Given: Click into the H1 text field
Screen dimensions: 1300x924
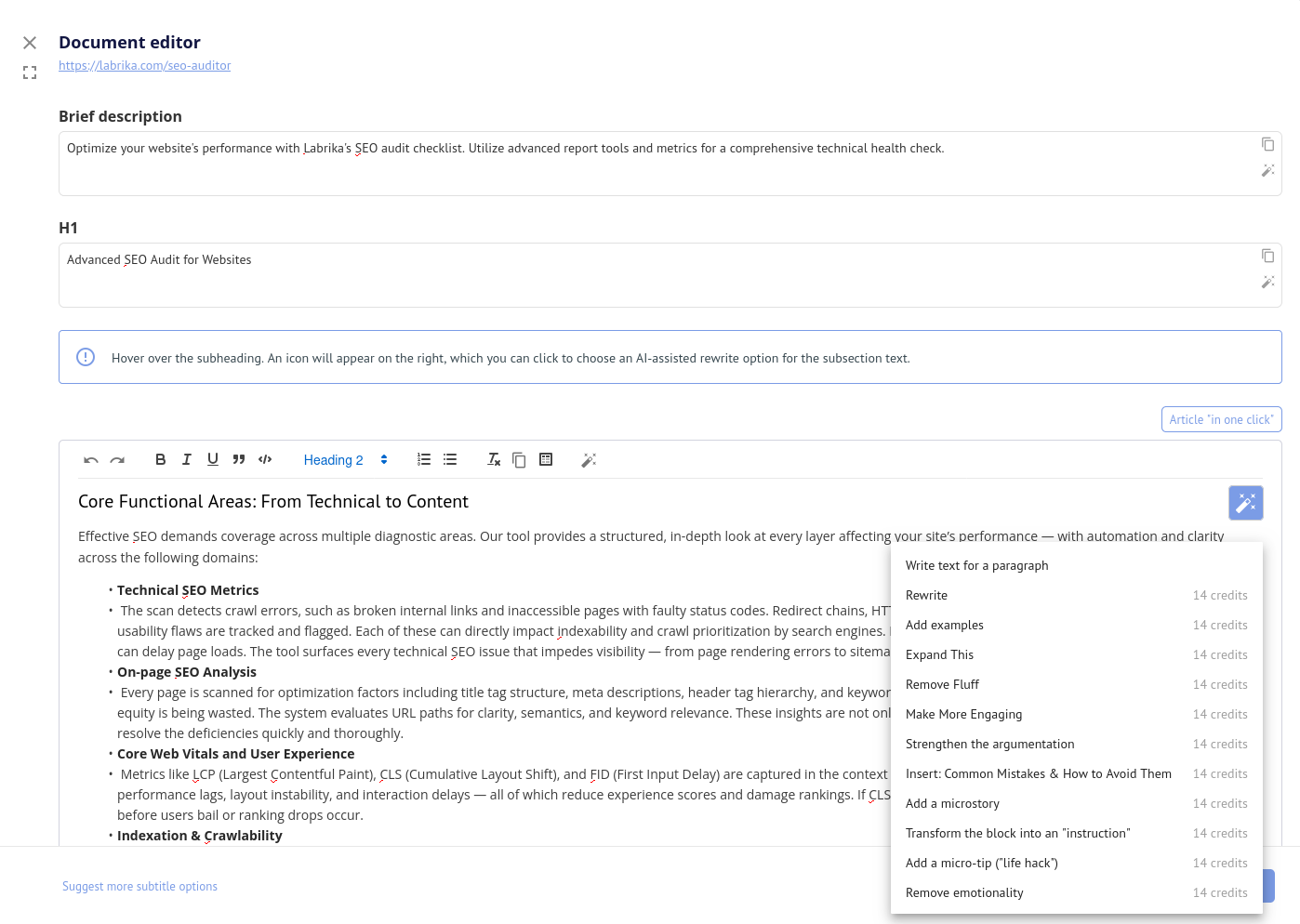Looking at the screenshot, I should (x=651, y=274).
